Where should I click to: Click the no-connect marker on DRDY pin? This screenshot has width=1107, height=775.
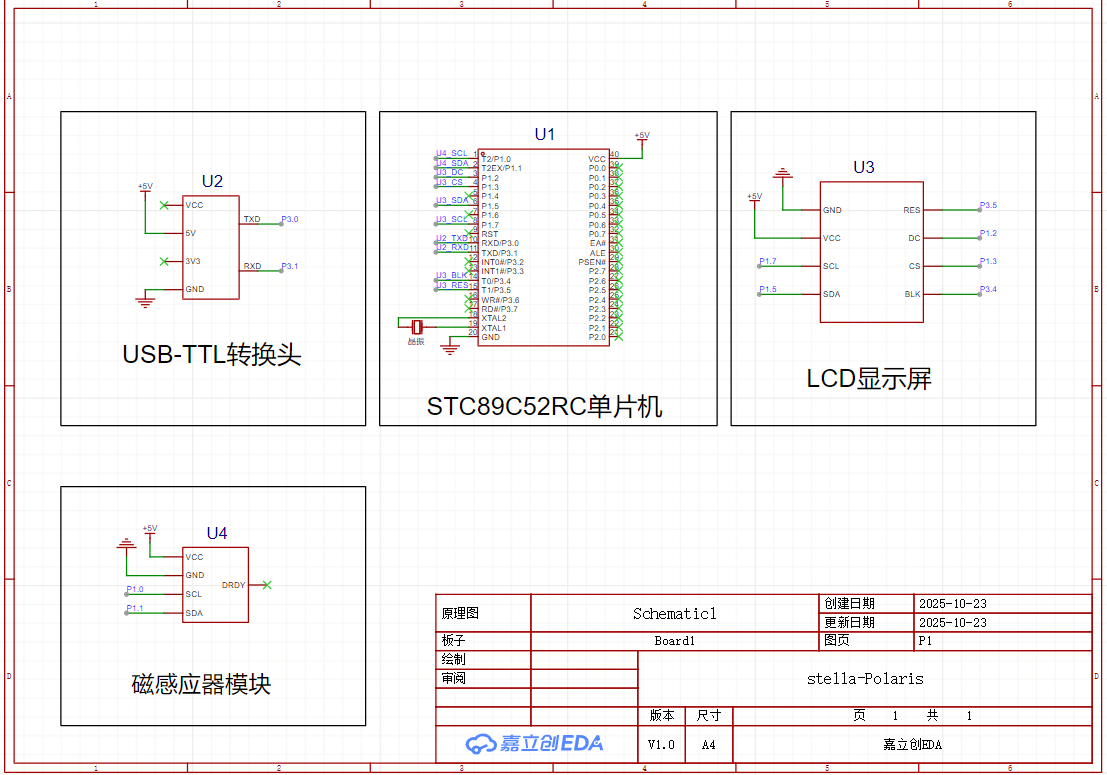tap(266, 585)
